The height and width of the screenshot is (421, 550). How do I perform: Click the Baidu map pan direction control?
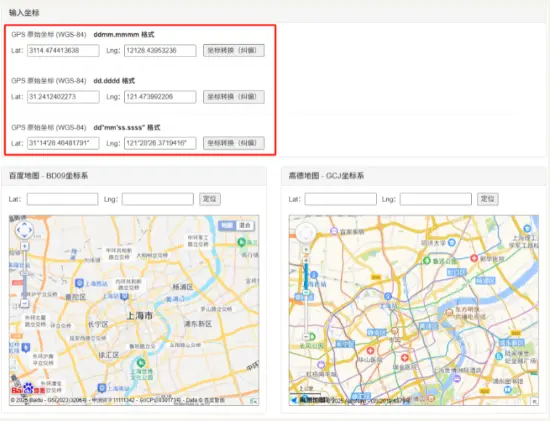[25, 230]
